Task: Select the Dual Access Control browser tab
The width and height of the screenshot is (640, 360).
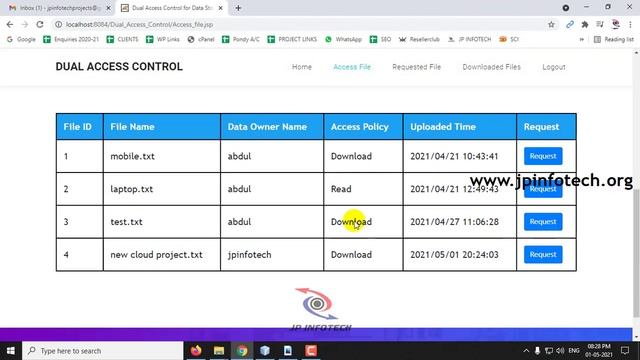Action: pyautogui.click(x=171, y=8)
